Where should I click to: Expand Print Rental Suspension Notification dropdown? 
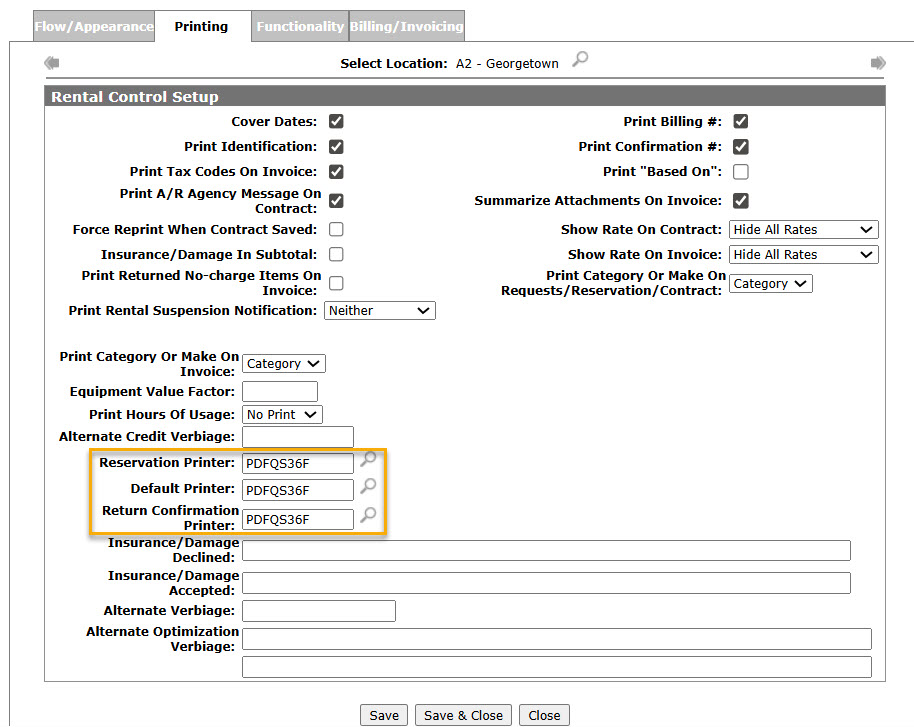380,311
